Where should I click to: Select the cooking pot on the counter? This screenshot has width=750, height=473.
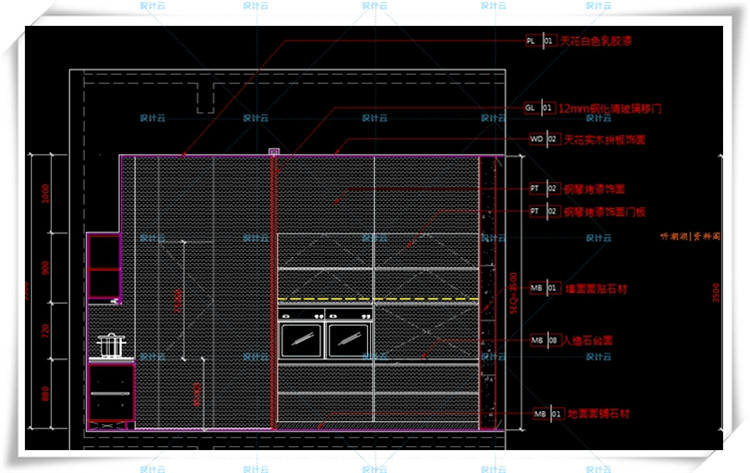[x=111, y=345]
